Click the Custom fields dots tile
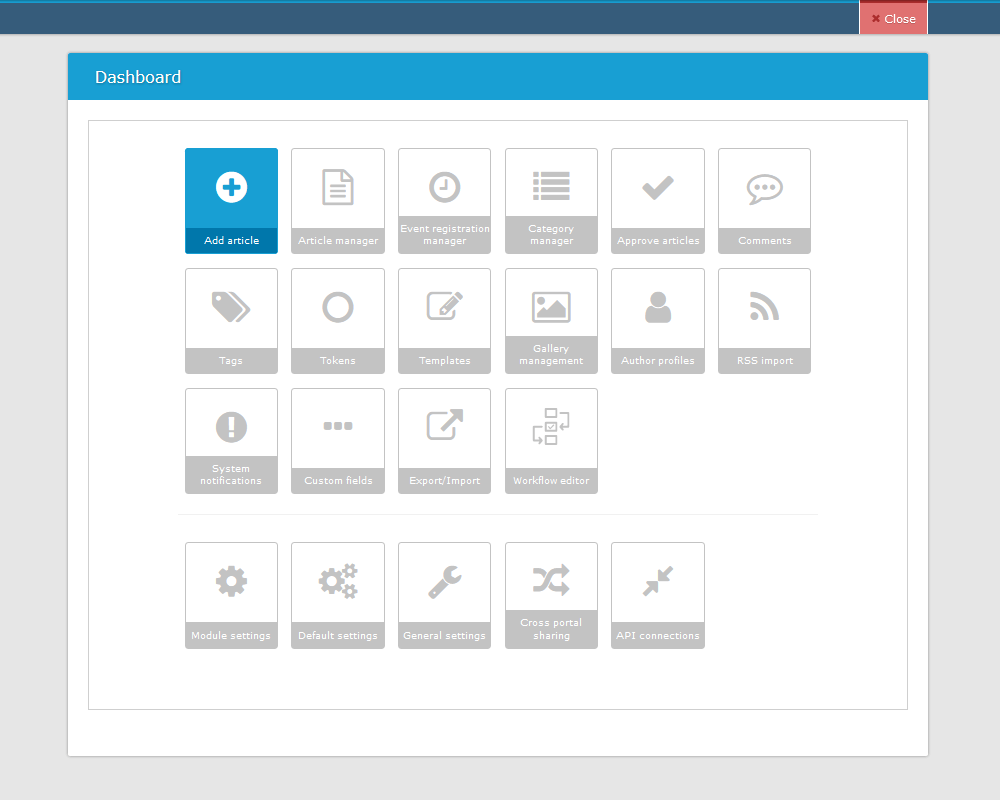The width and height of the screenshot is (1000, 800). [x=338, y=440]
